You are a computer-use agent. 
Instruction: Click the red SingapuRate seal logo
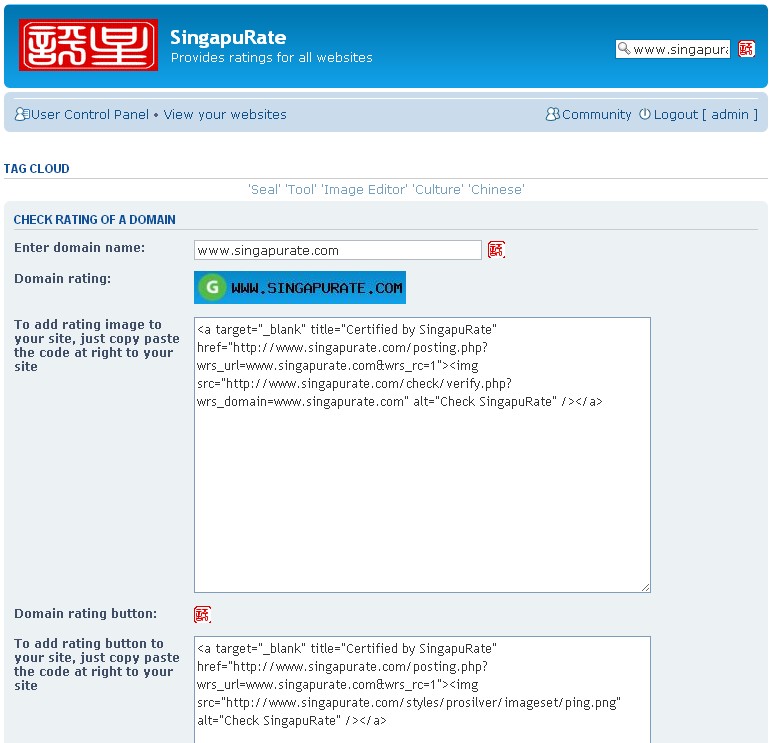coord(89,45)
